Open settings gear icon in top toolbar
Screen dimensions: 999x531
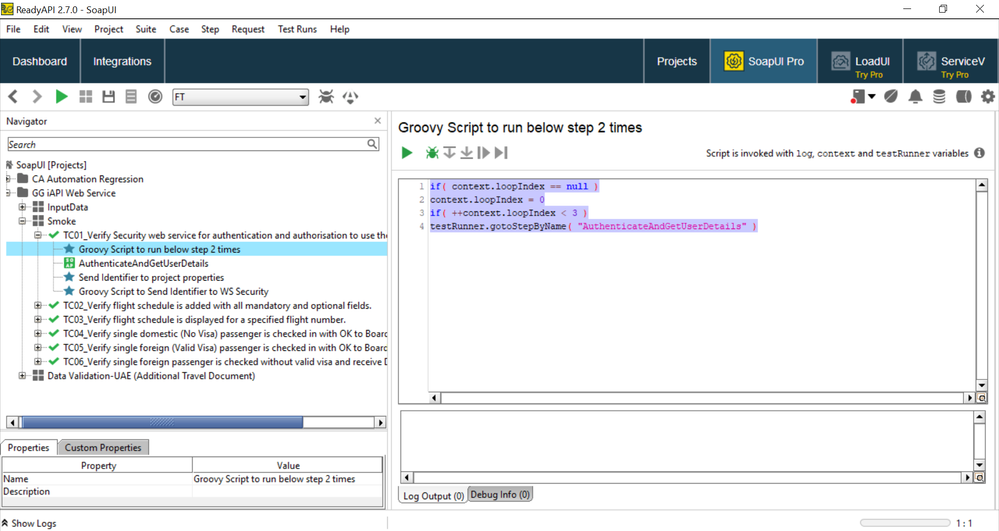988,97
